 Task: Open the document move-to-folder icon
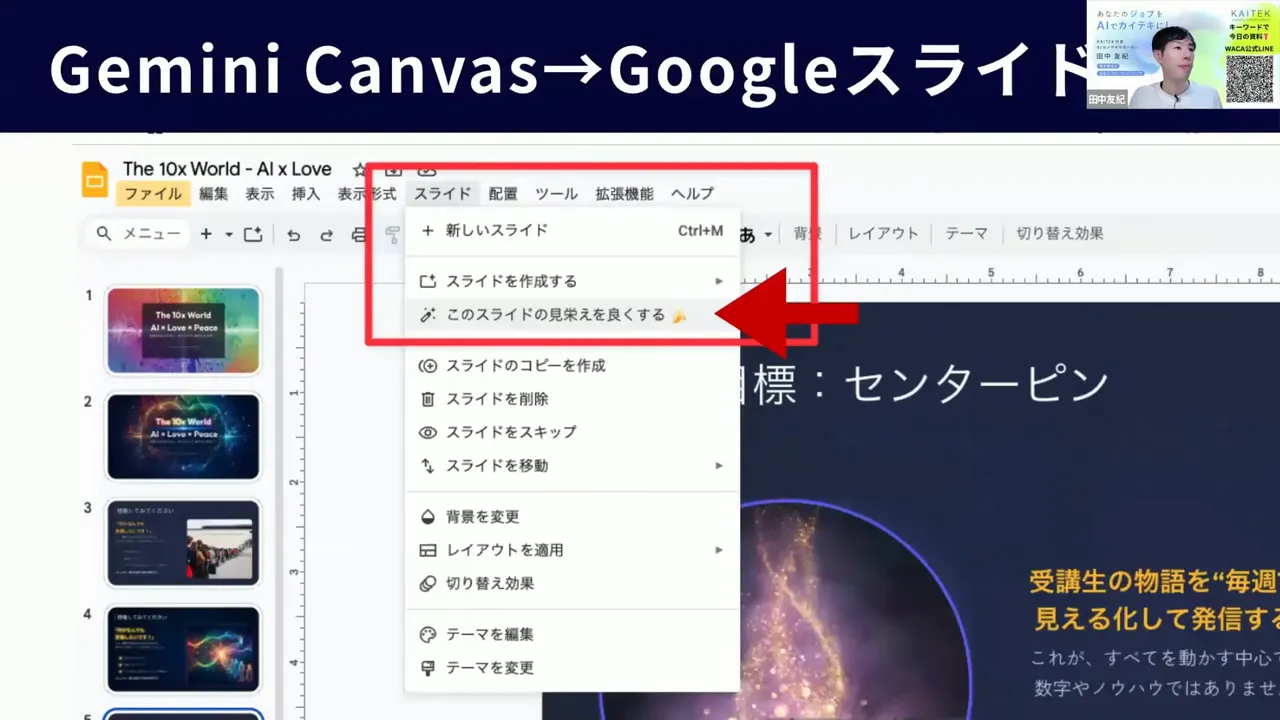(394, 170)
